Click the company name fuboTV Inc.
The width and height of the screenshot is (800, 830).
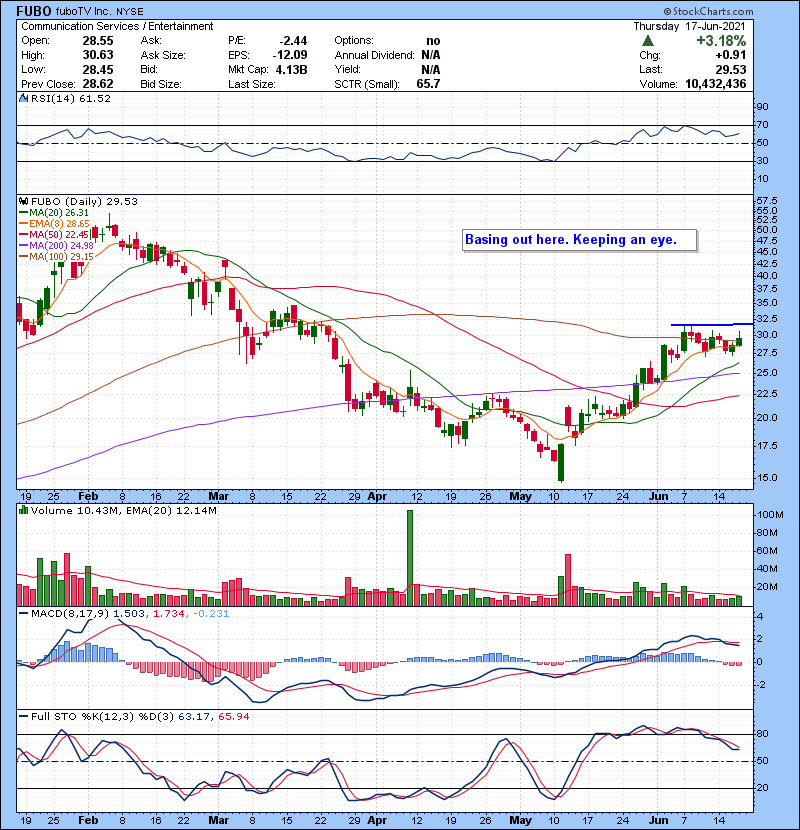point(83,12)
